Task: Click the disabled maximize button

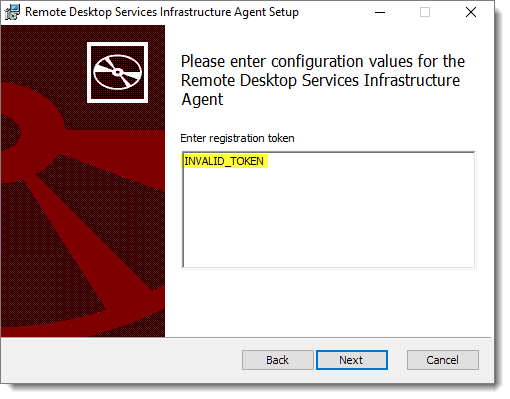Action: (x=425, y=13)
